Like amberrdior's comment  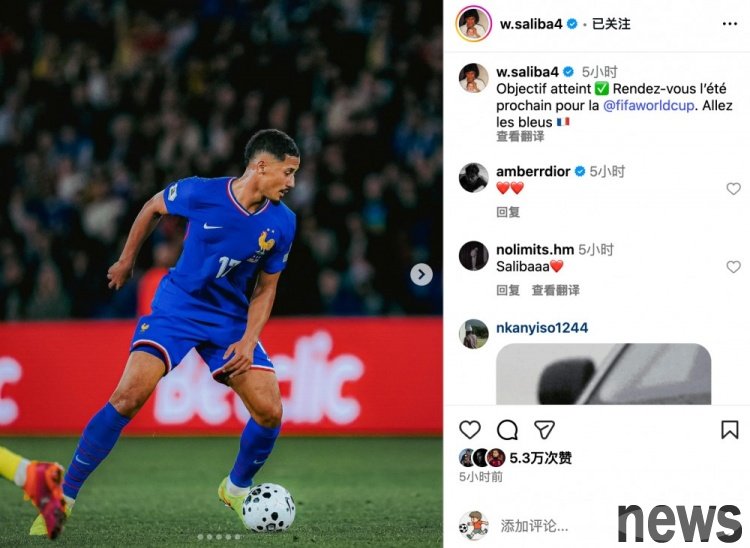coord(733,188)
